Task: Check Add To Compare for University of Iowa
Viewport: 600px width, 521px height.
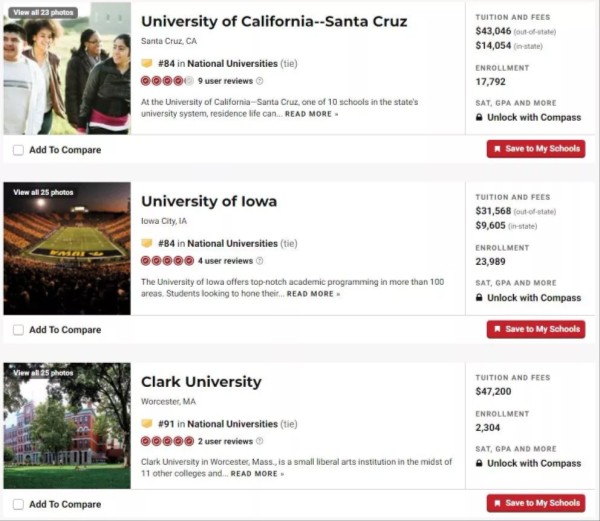Action: click(18, 330)
